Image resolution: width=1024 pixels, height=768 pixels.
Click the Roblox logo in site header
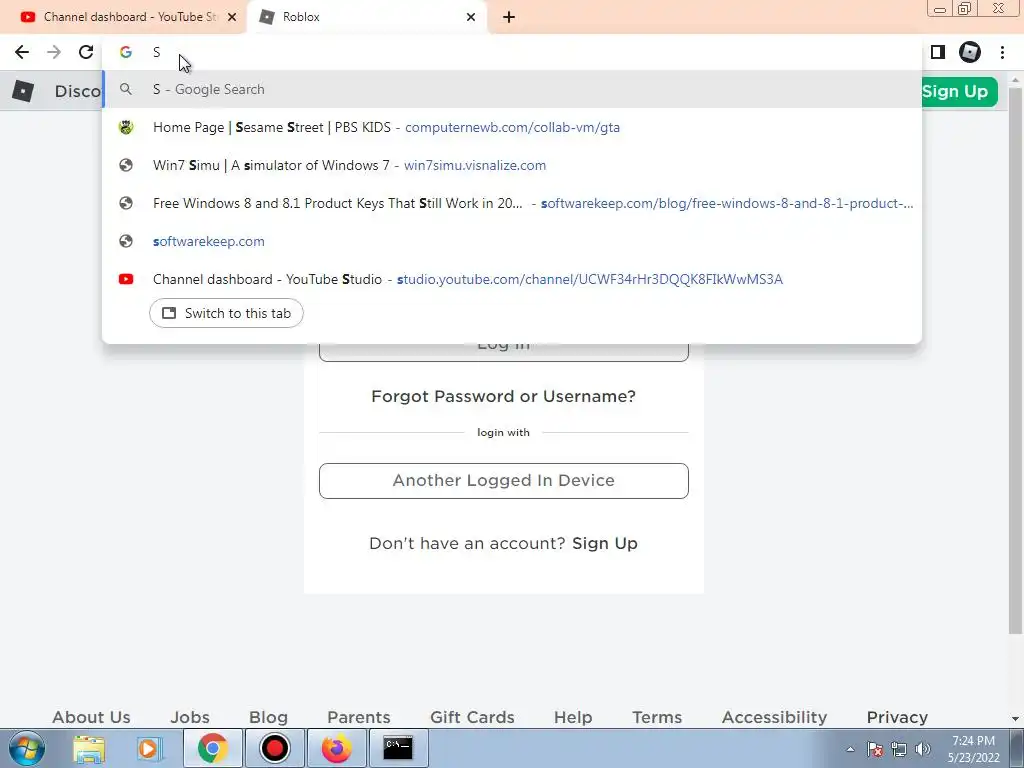23,91
